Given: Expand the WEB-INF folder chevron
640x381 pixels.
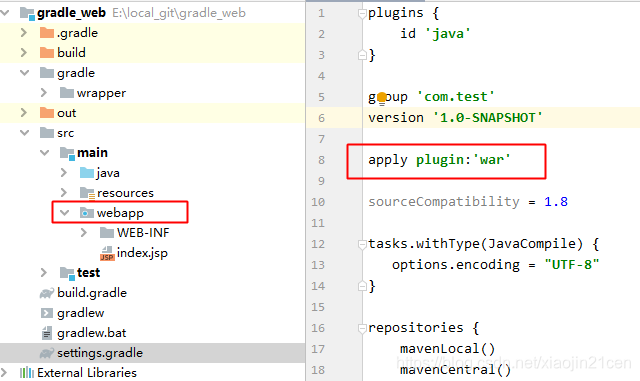Looking at the screenshot, I should tap(84, 233).
